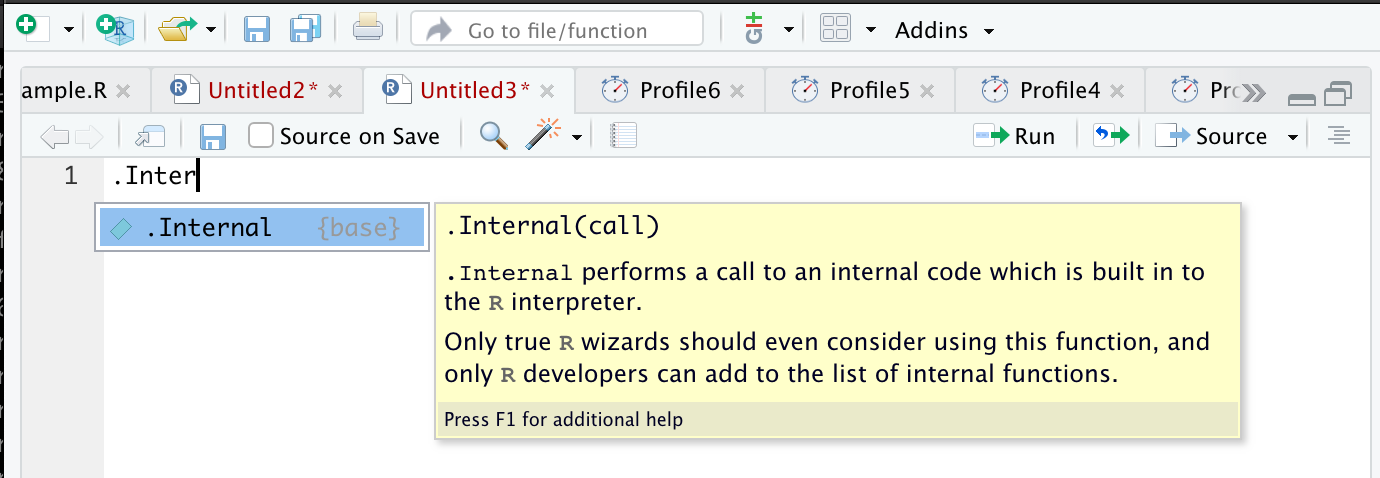This screenshot has height=478, width=1380.
Task: Open the Source button dropdown arrow
Action: click(x=1293, y=136)
